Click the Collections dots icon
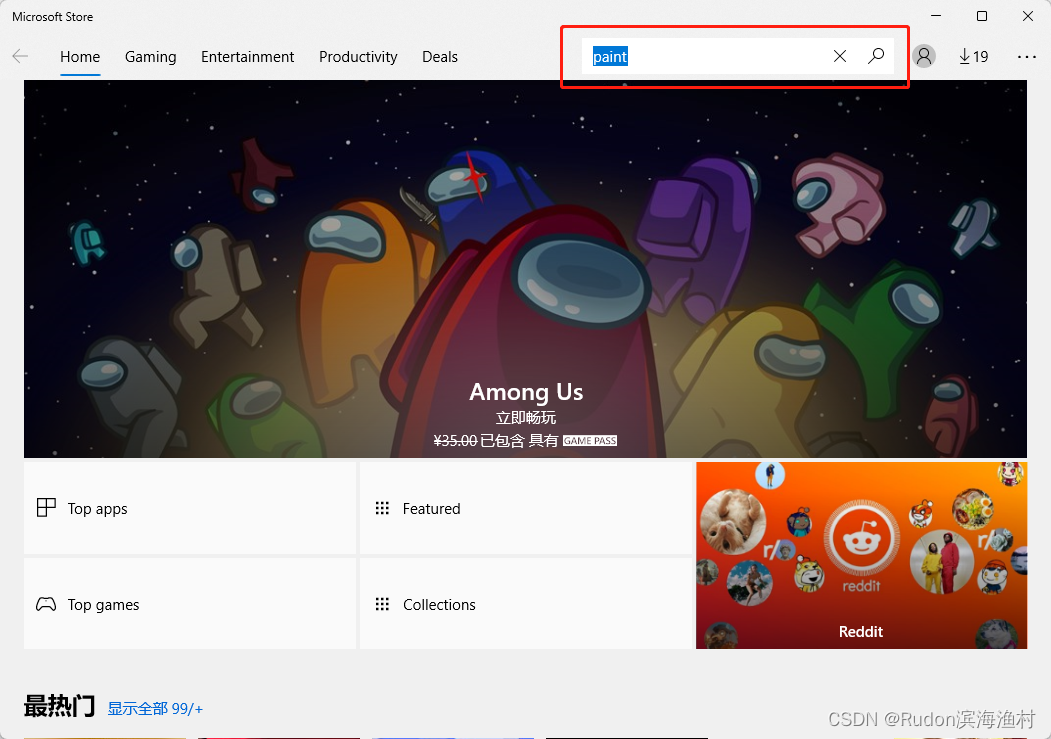Screen dimensions: 1051x739 pos(382,604)
